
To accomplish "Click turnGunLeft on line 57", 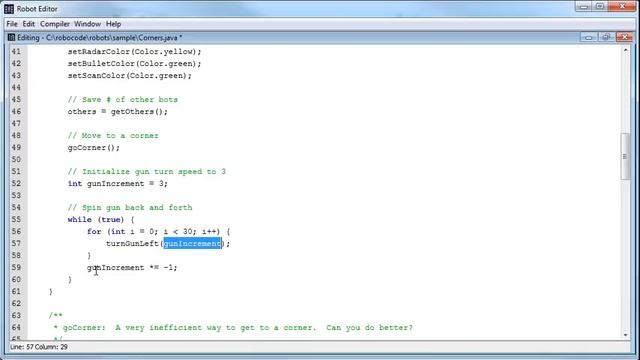I will pos(132,244).
